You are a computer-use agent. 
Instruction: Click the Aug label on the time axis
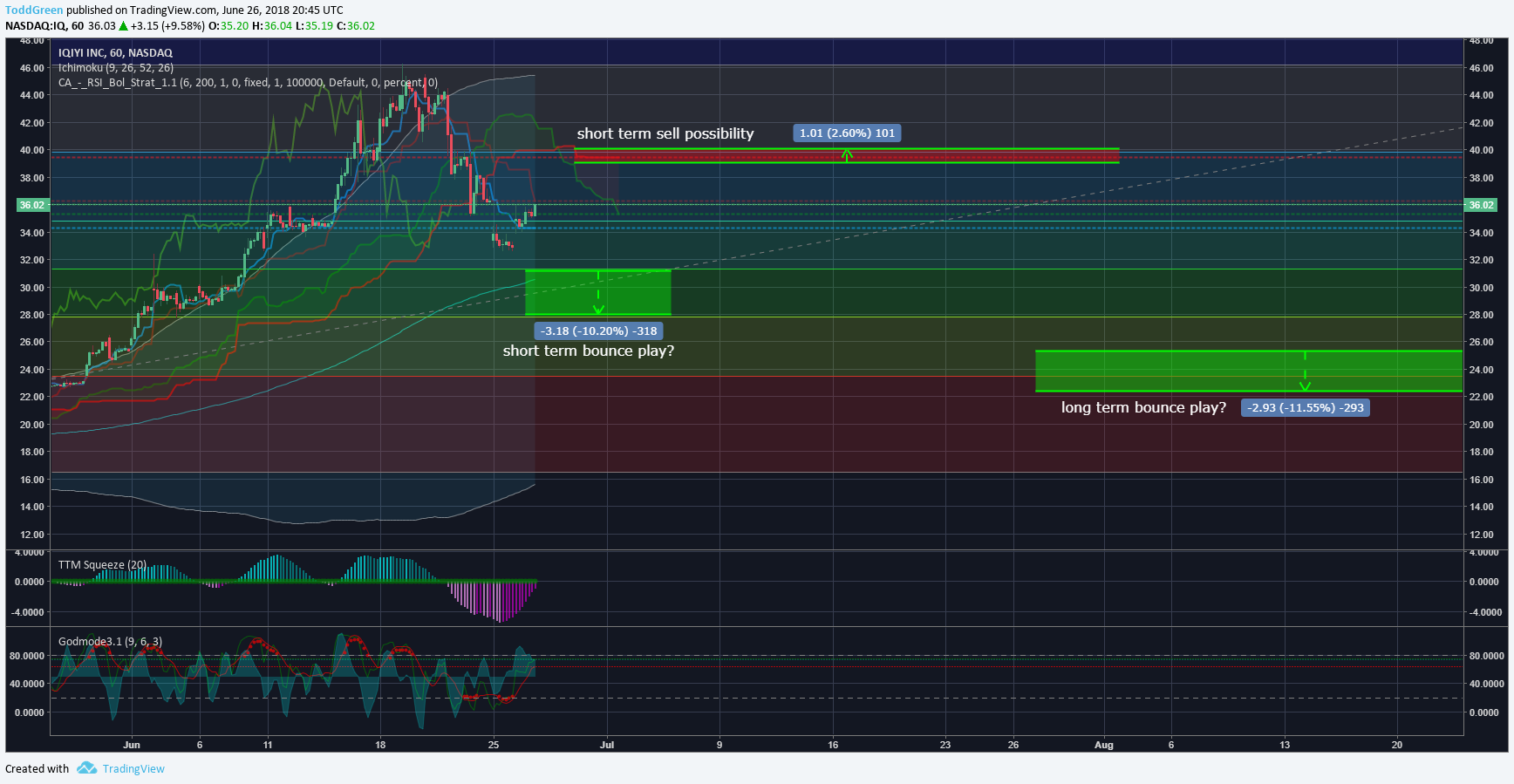click(x=1104, y=745)
